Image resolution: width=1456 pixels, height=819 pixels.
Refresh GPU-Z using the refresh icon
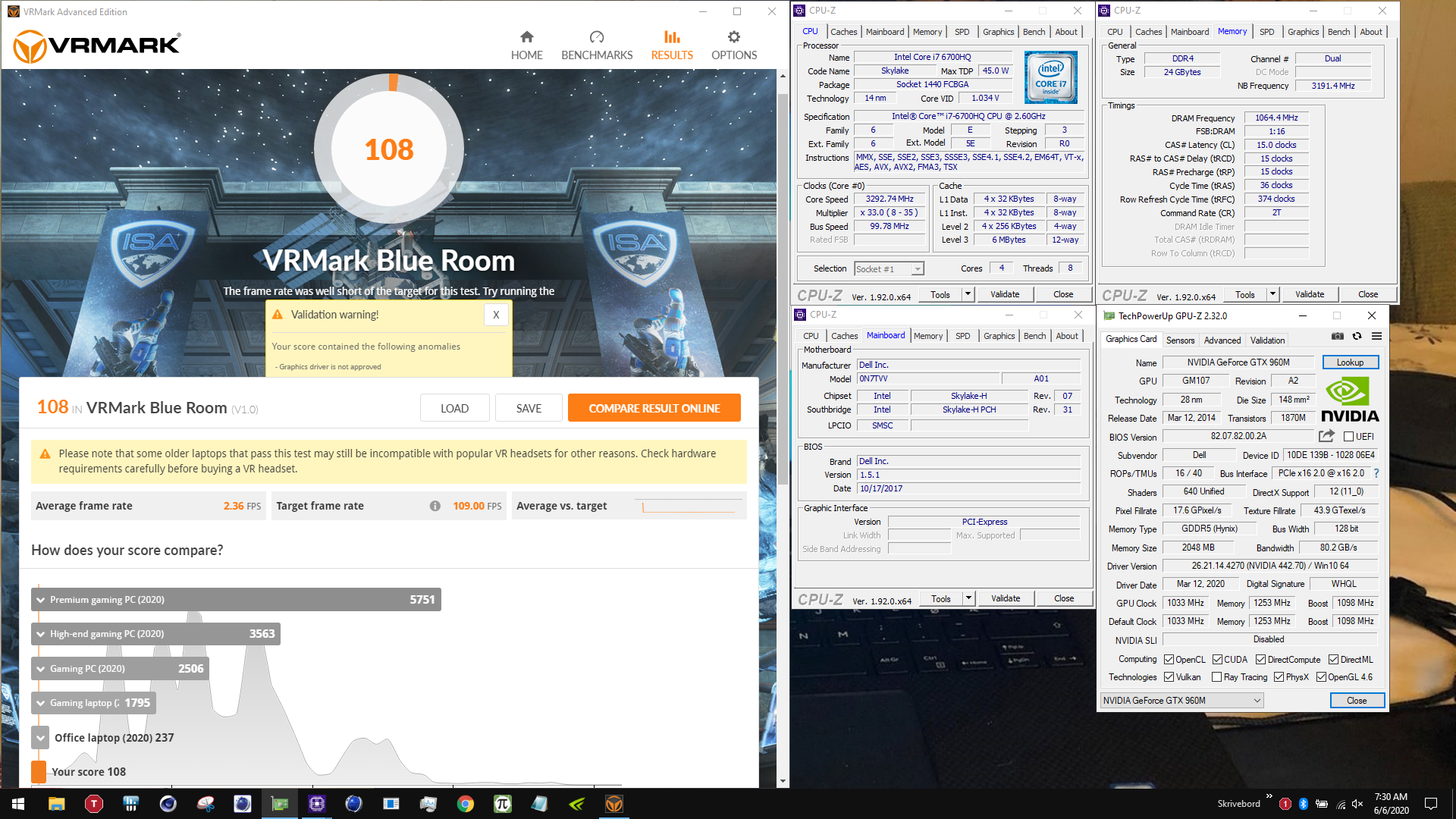pyautogui.click(x=1357, y=336)
